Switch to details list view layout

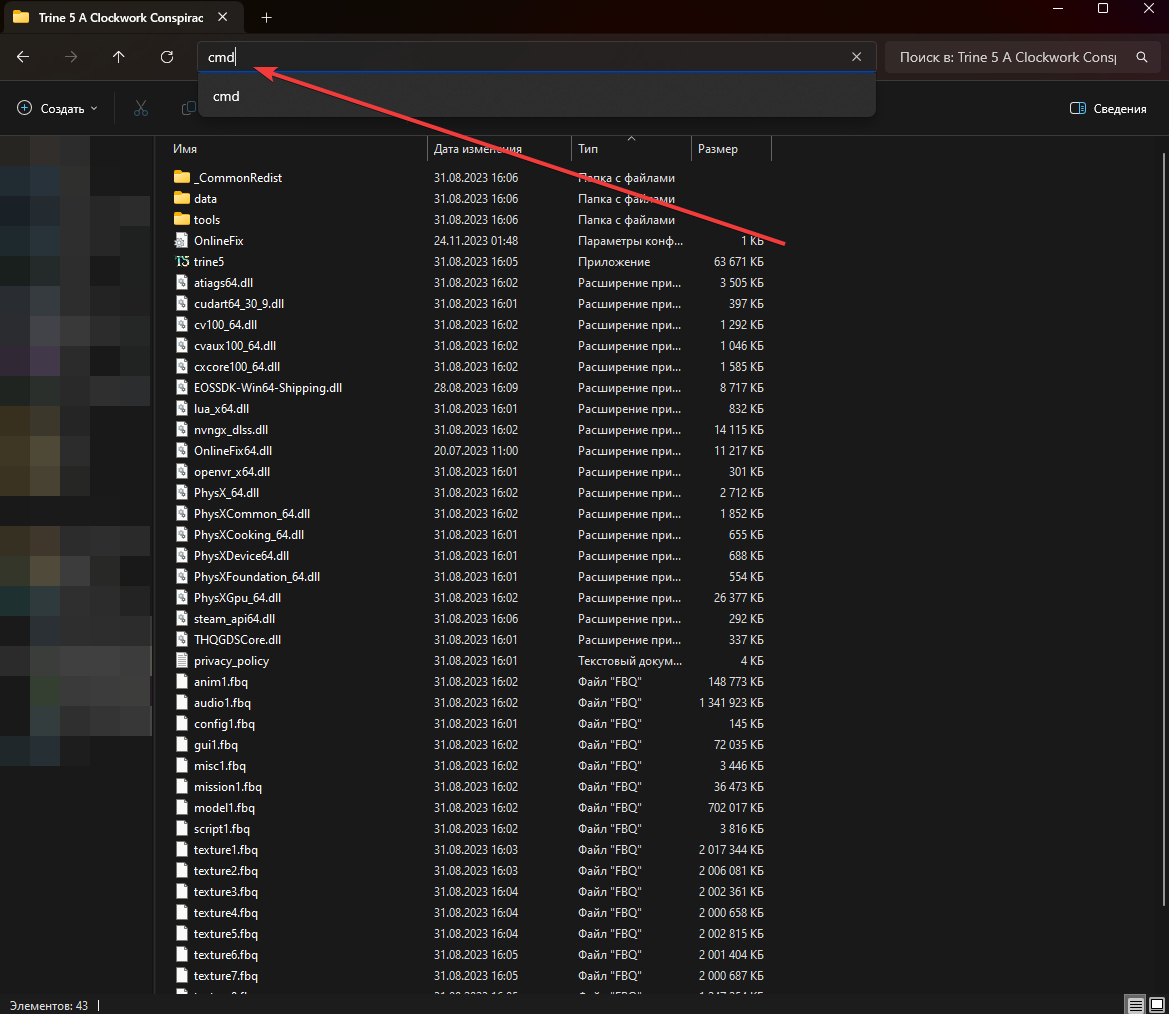point(1135,1005)
